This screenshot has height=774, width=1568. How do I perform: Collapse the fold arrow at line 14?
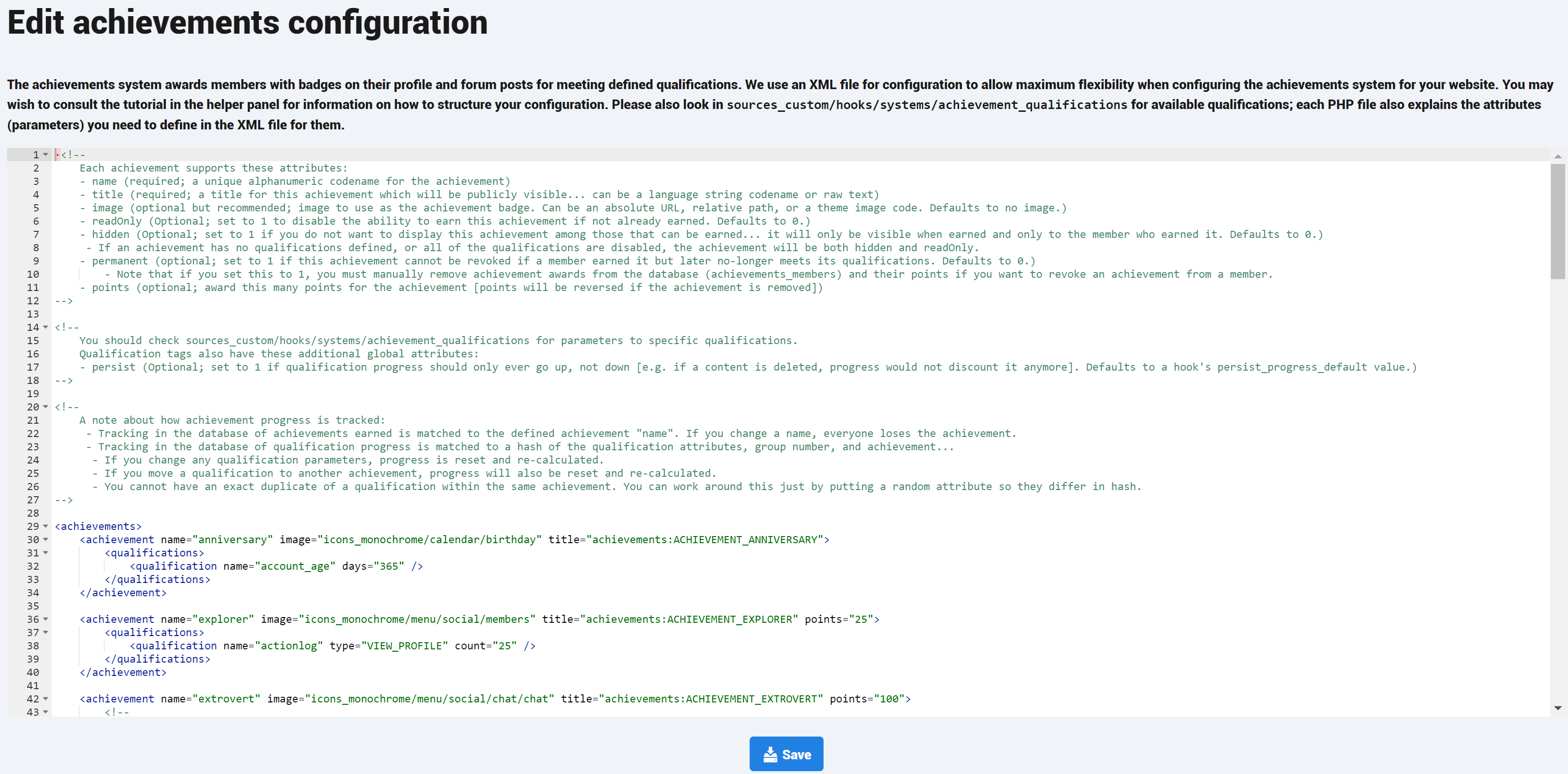point(45,327)
